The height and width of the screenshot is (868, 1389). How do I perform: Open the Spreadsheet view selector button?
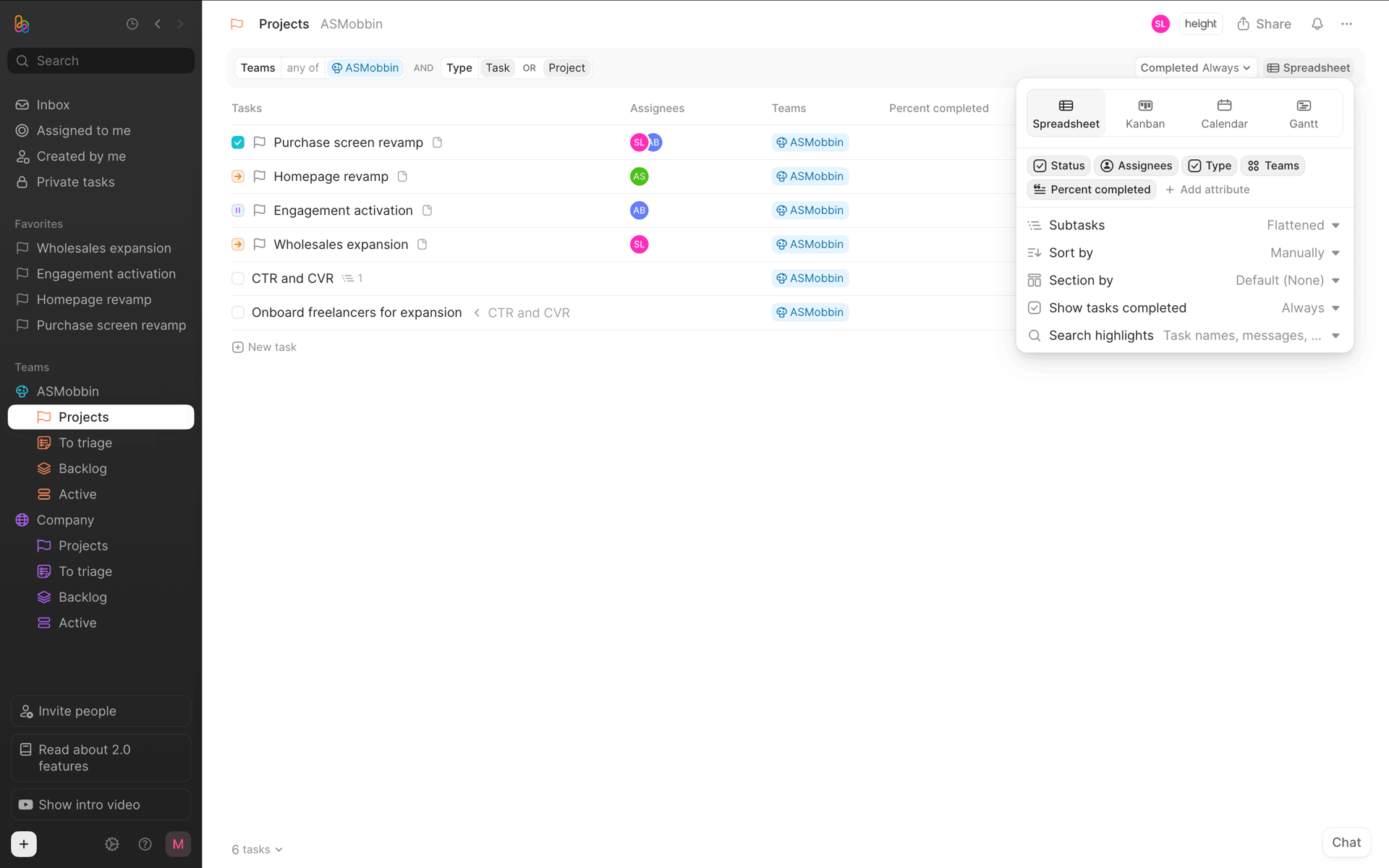point(1308,68)
